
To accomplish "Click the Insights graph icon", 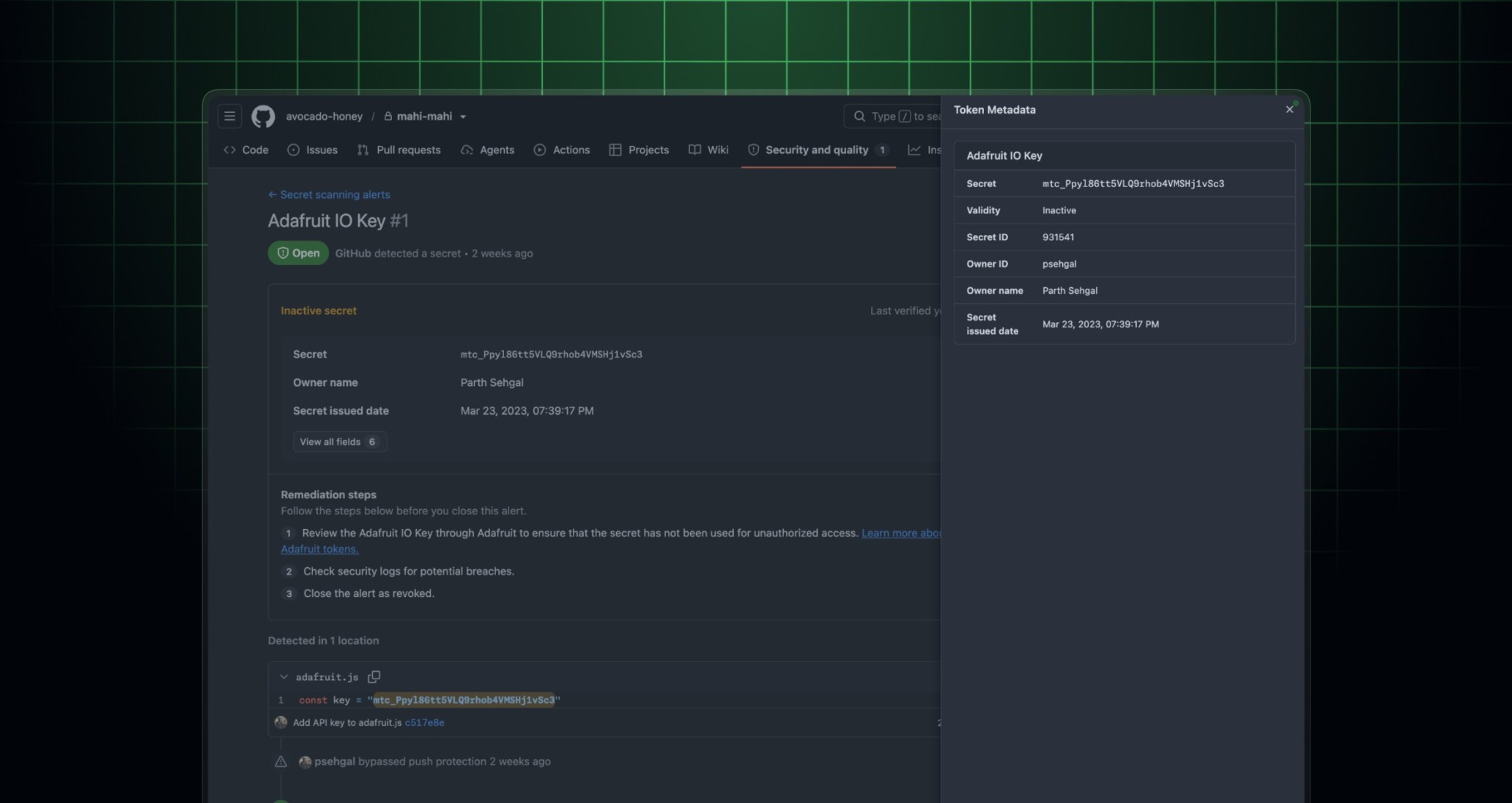I will pos(914,150).
